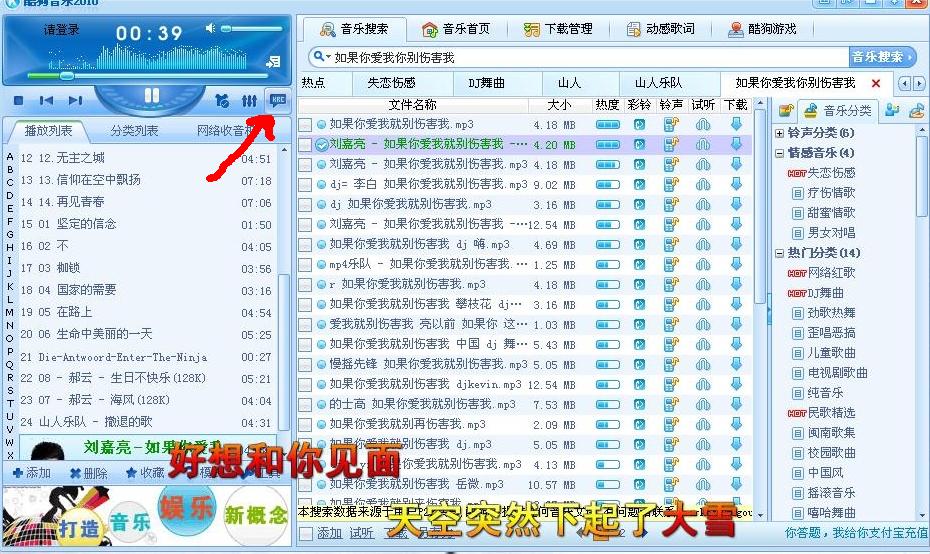Open the equalizer sliders icon
This screenshot has width=930, height=554.
249,101
